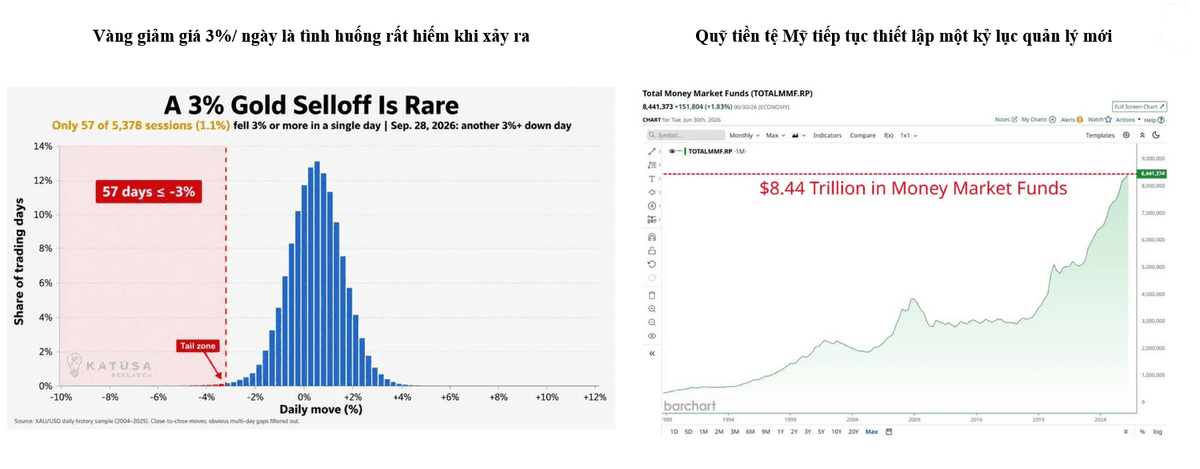The width and height of the screenshot is (1200, 469).
Task: Select the trend line drawing tool
Action: click(652, 151)
